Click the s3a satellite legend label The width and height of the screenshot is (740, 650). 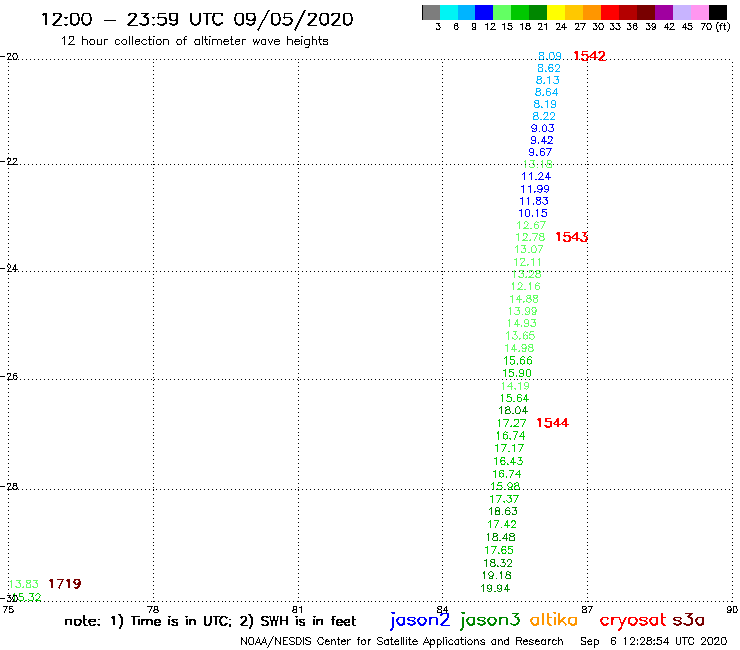[689, 620]
